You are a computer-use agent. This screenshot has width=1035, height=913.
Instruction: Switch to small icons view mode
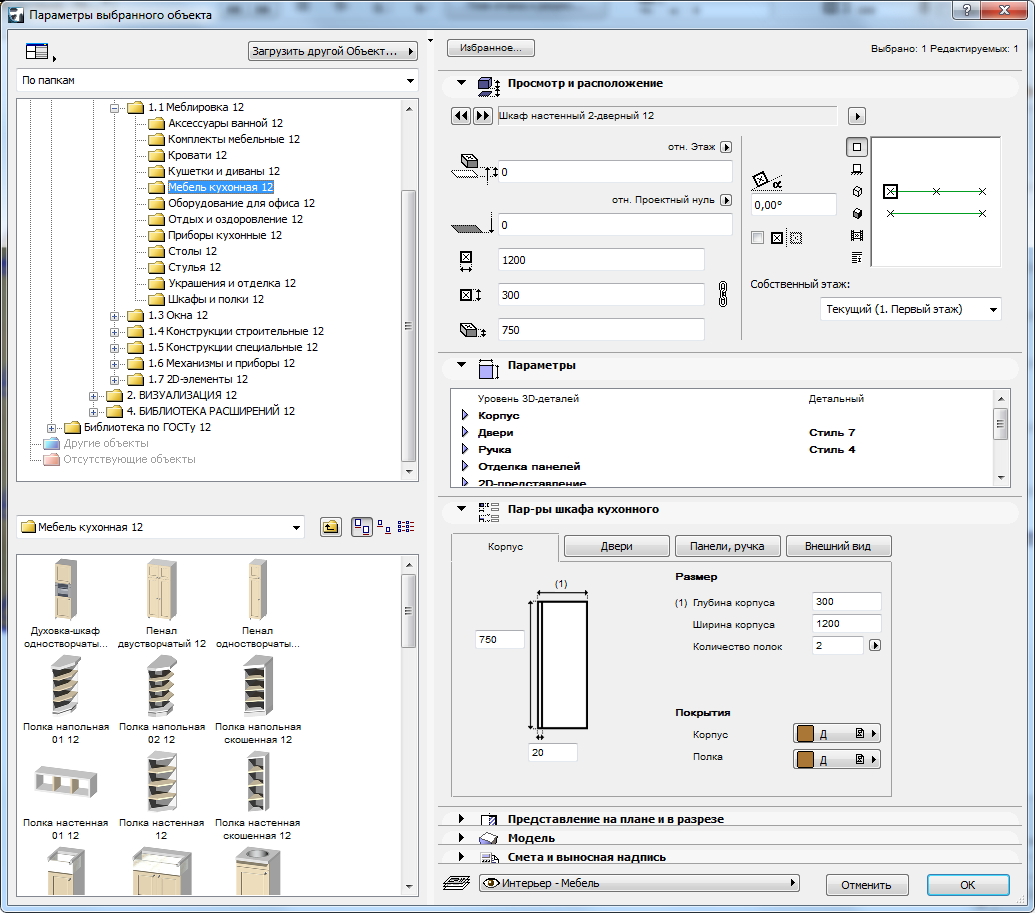pos(384,527)
